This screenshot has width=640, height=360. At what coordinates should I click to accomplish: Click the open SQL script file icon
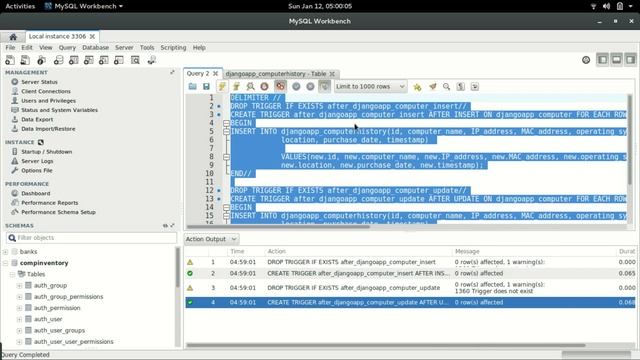(x=25, y=60)
